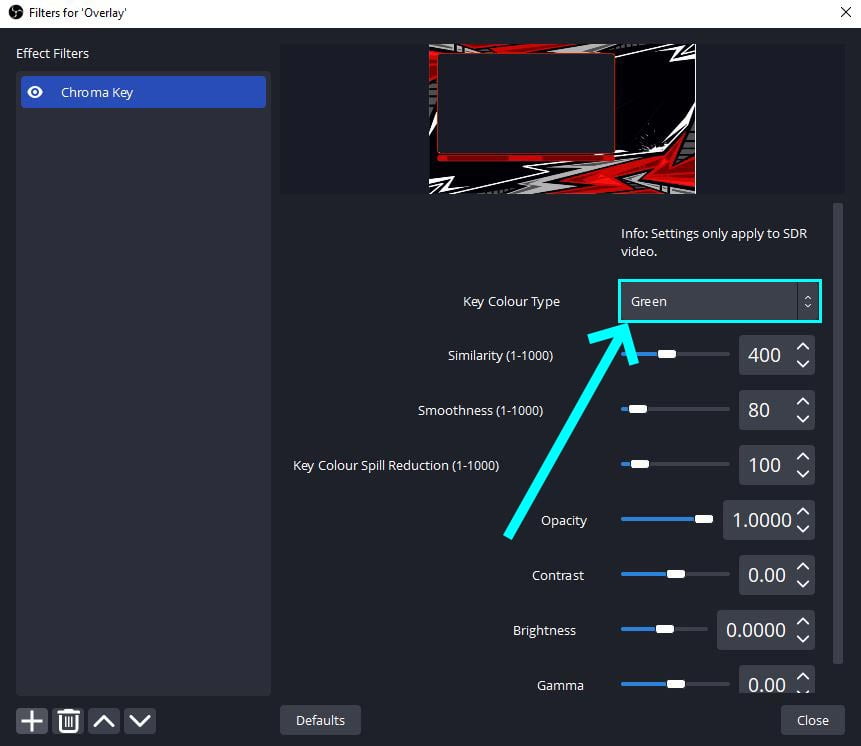Click the Defaults button

pos(320,720)
